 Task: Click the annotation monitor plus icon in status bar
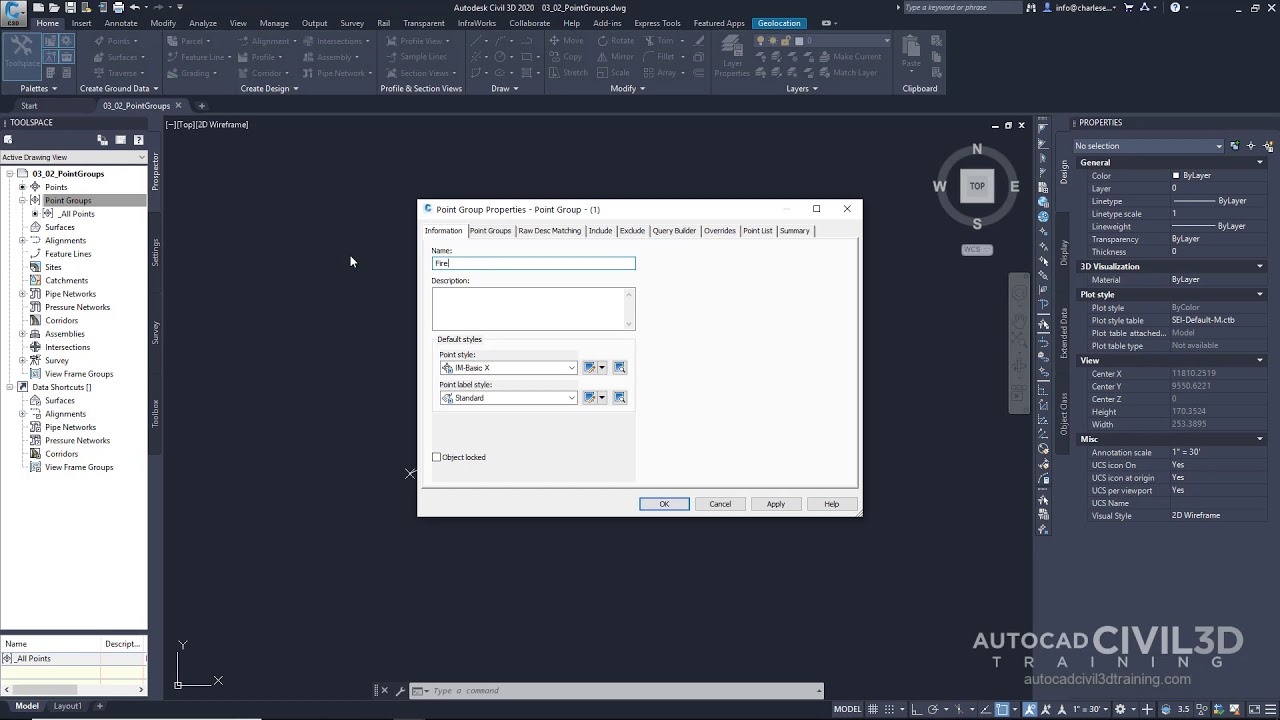(1147, 709)
